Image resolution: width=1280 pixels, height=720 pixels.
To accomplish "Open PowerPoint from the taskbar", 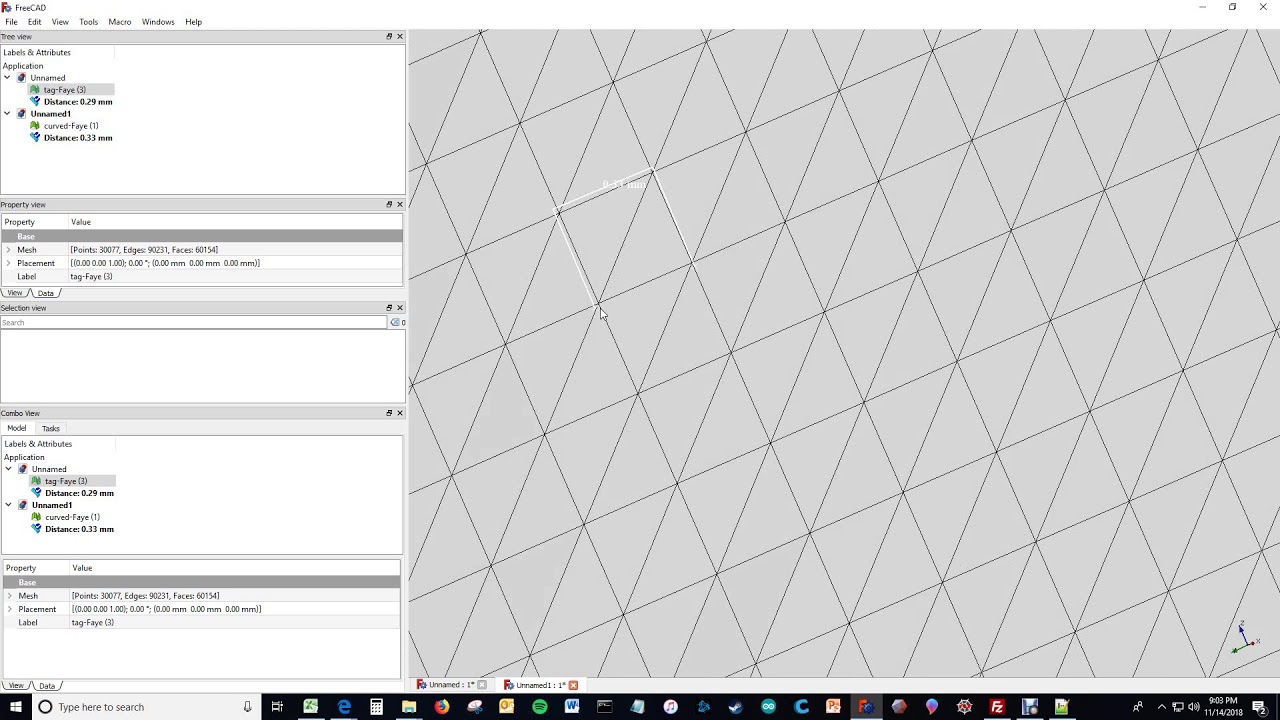I will click(x=833, y=707).
